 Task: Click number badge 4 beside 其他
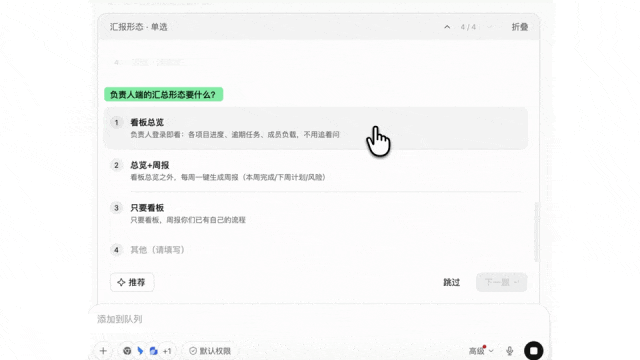(116, 250)
